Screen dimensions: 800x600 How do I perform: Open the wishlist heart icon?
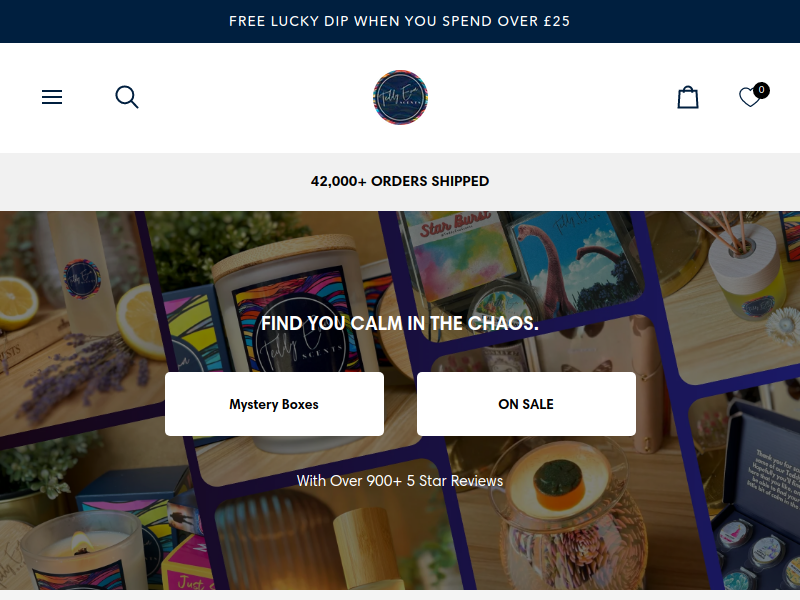pos(750,97)
